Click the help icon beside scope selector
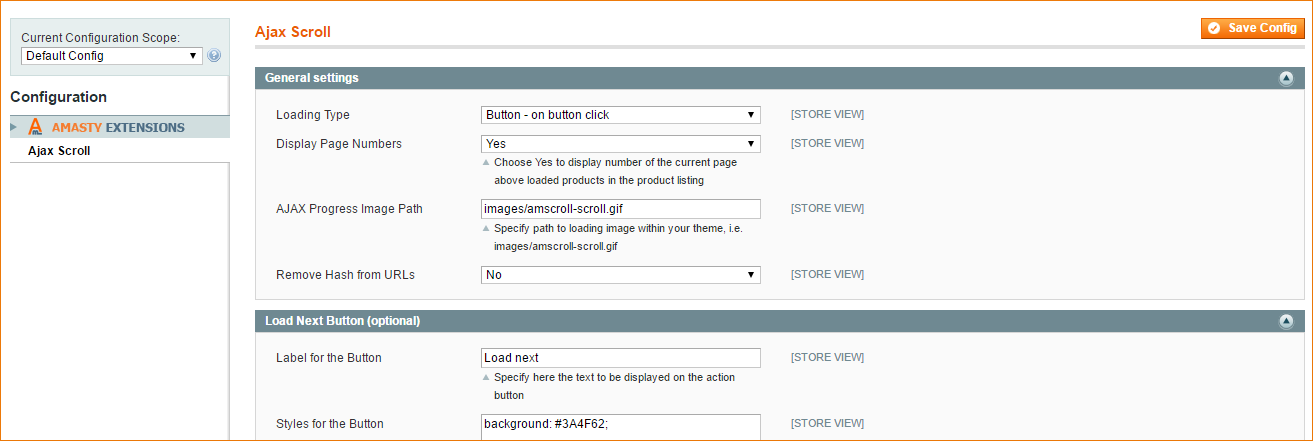The height and width of the screenshot is (441, 1313). [214, 56]
